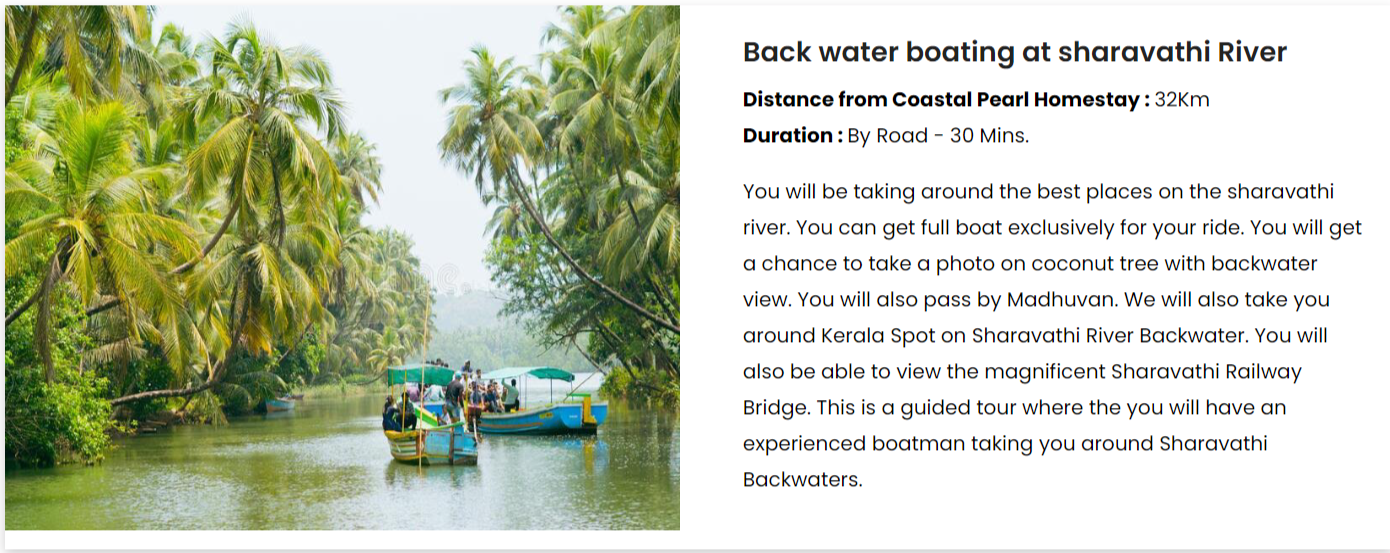This screenshot has width=1390, height=553.
Task: Click the blue boat with the teal canopy
Action: (x=545, y=416)
